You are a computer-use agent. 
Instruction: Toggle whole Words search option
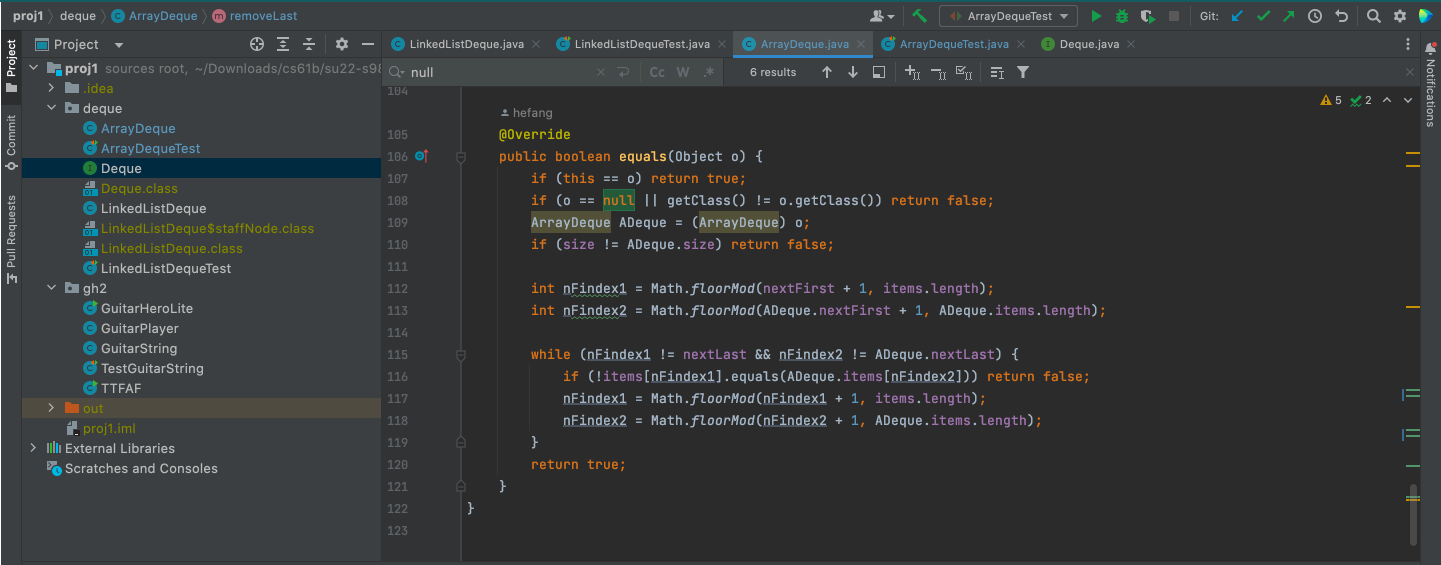tap(683, 72)
